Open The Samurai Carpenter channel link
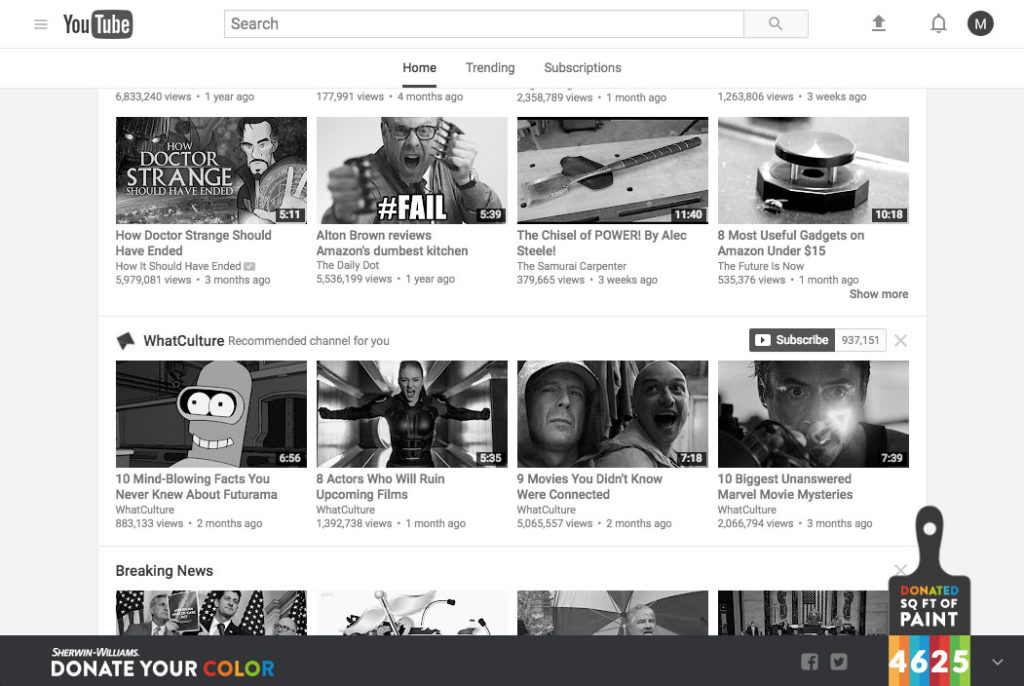This screenshot has height=686, width=1024. coord(571,266)
